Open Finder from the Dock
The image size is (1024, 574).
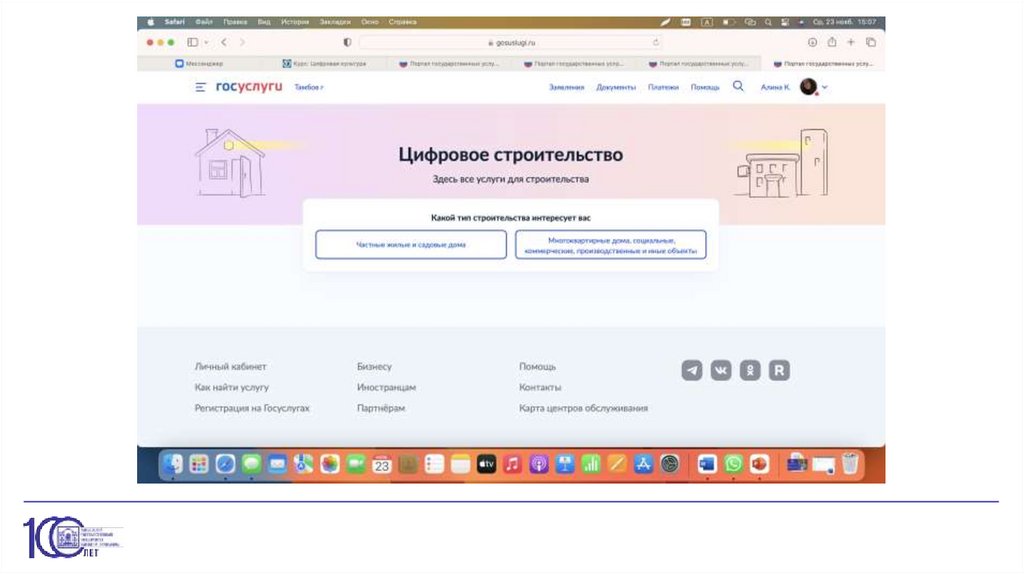point(172,464)
